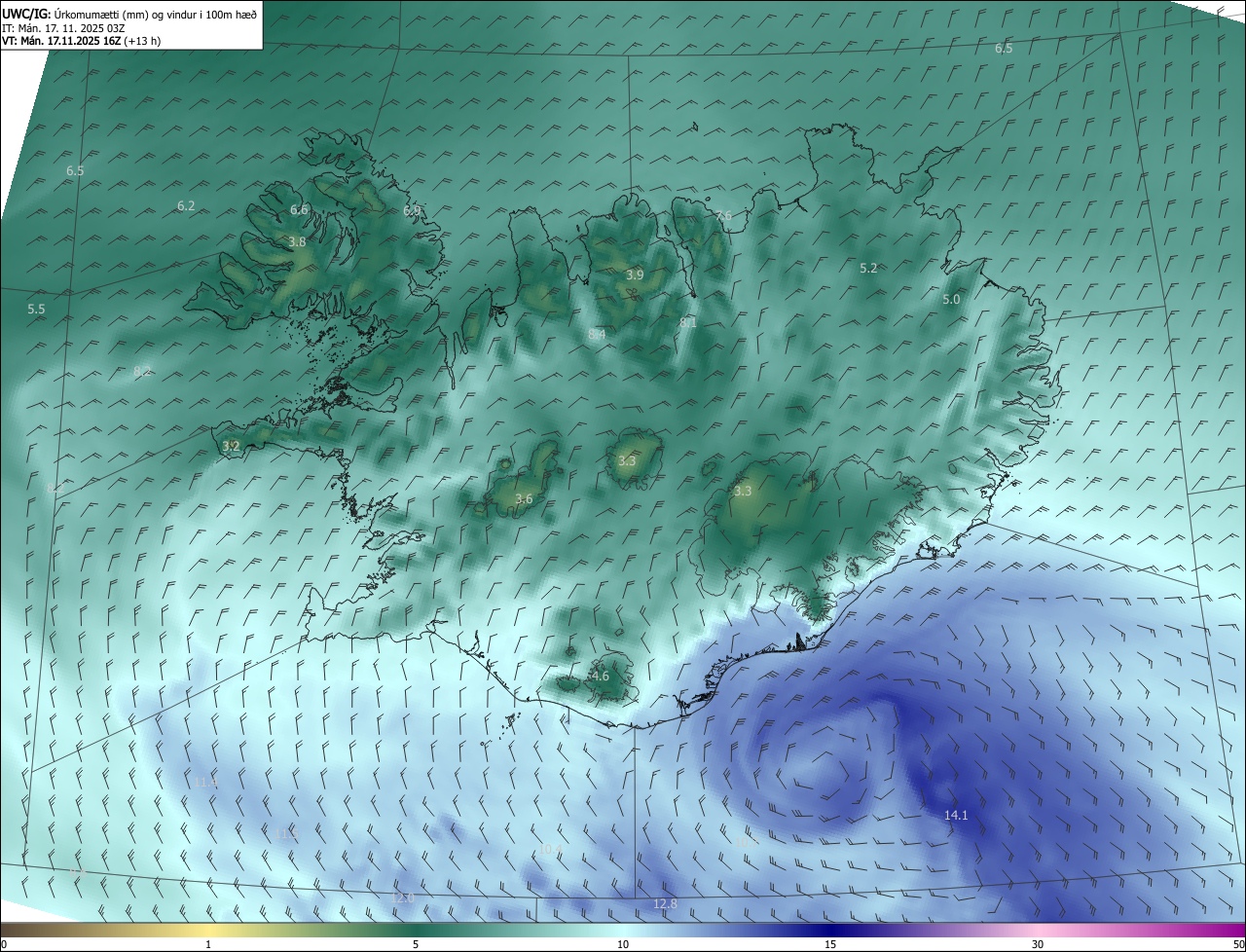
Task: Click the 8.1 value label
Action: [688, 322]
